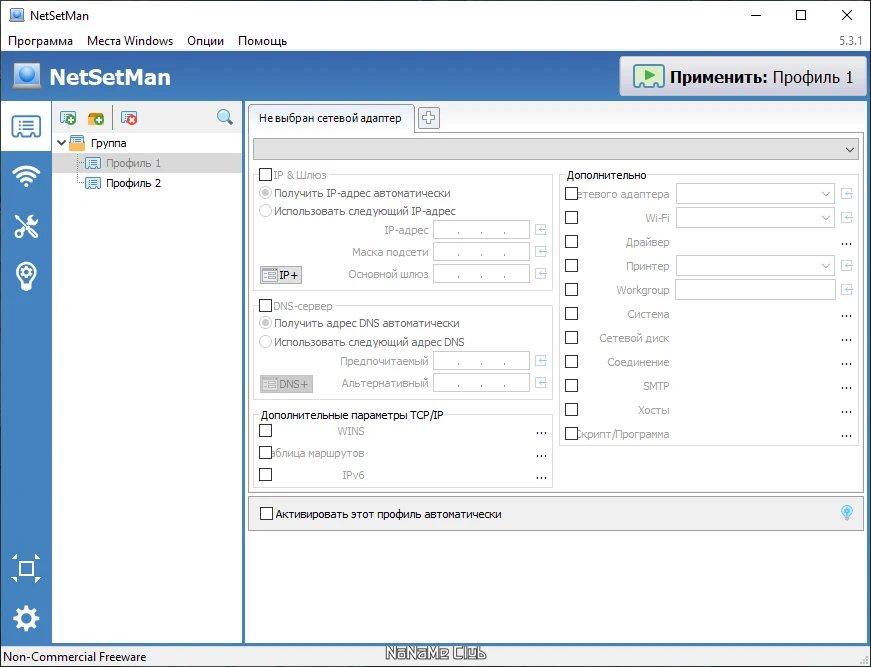Select Профиль 2 in the tree
Image resolution: width=871 pixels, height=667 pixels.
click(133, 183)
